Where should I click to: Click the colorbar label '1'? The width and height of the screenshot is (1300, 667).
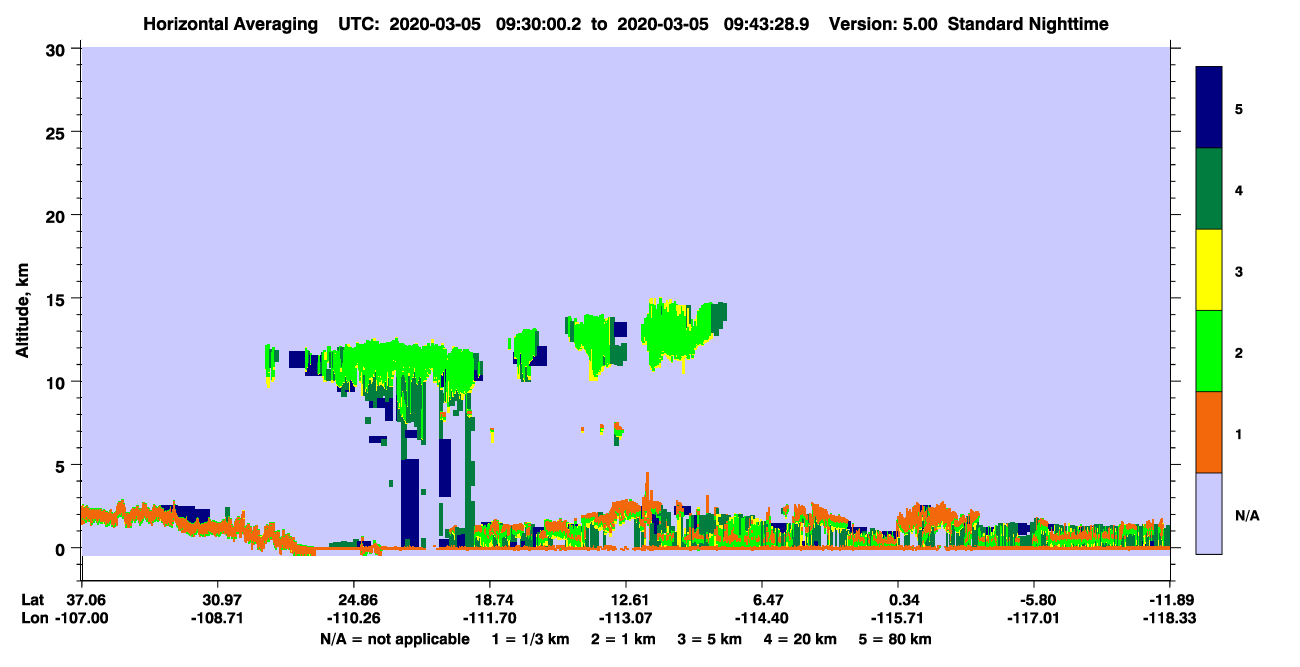1239,434
